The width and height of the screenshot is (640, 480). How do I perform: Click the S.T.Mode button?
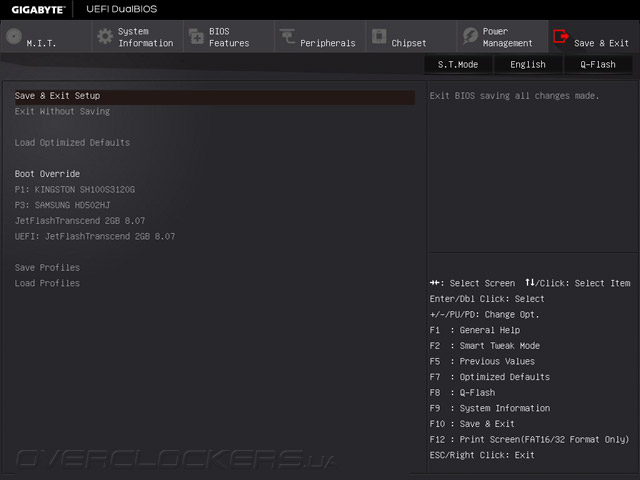pos(458,64)
